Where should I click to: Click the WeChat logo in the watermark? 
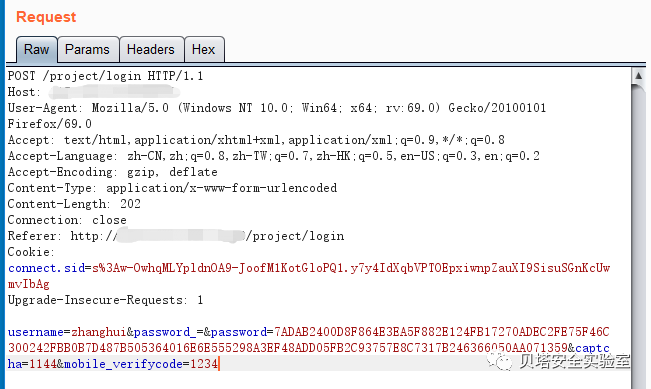click(500, 360)
